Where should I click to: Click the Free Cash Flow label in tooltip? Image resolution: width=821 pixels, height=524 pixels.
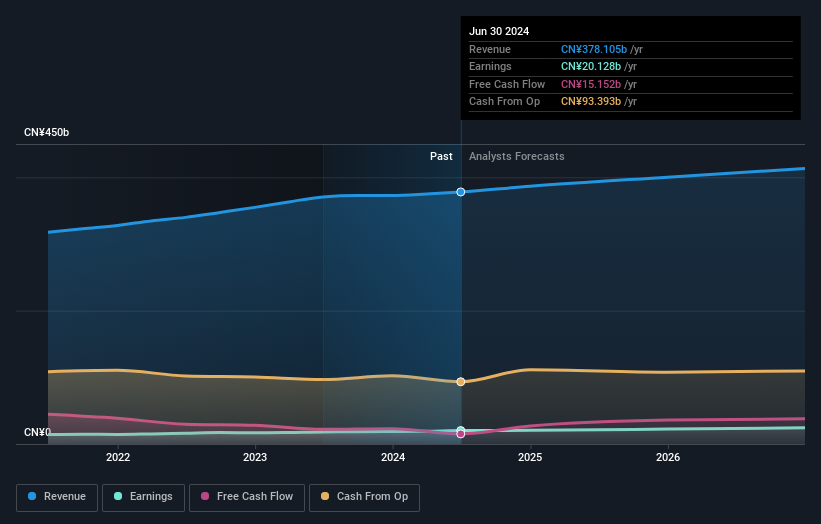pos(507,84)
